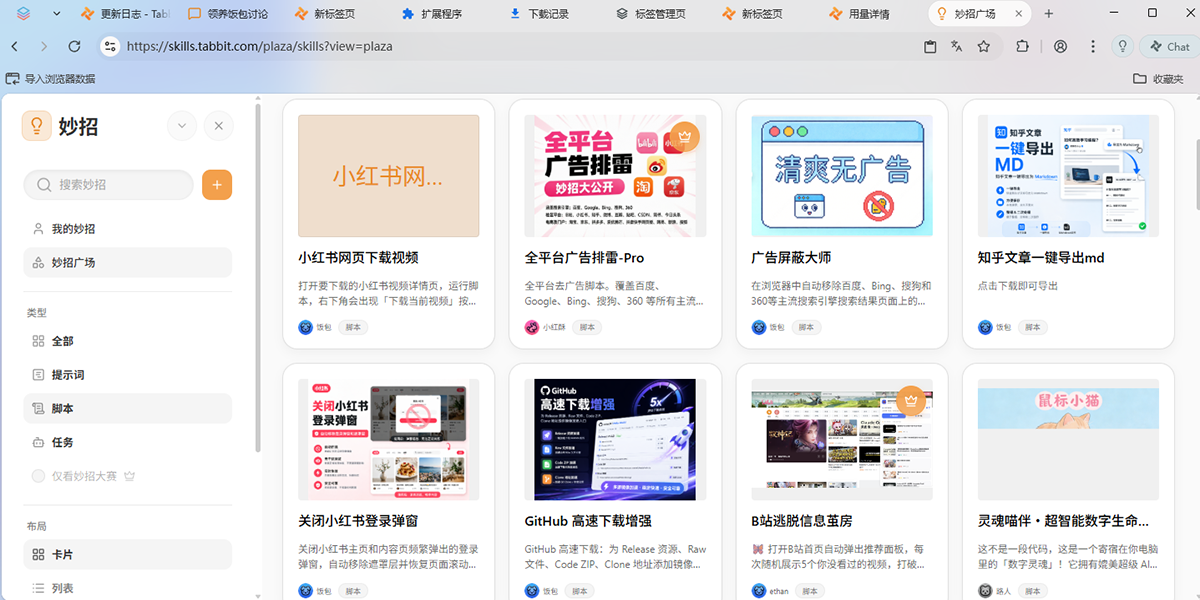Click the 小红书网页下载视频 title
This screenshot has width=1200, height=600.
point(358,257)
